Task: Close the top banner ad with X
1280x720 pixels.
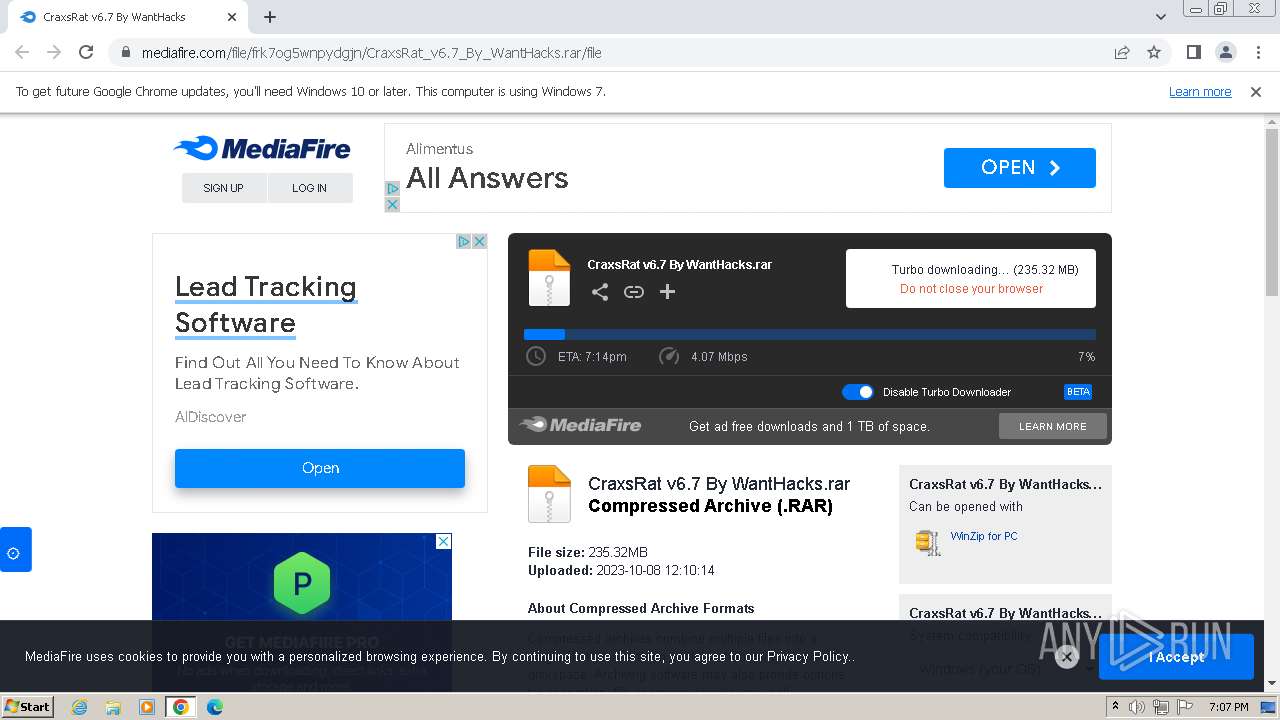Action: tap(392, 204)
